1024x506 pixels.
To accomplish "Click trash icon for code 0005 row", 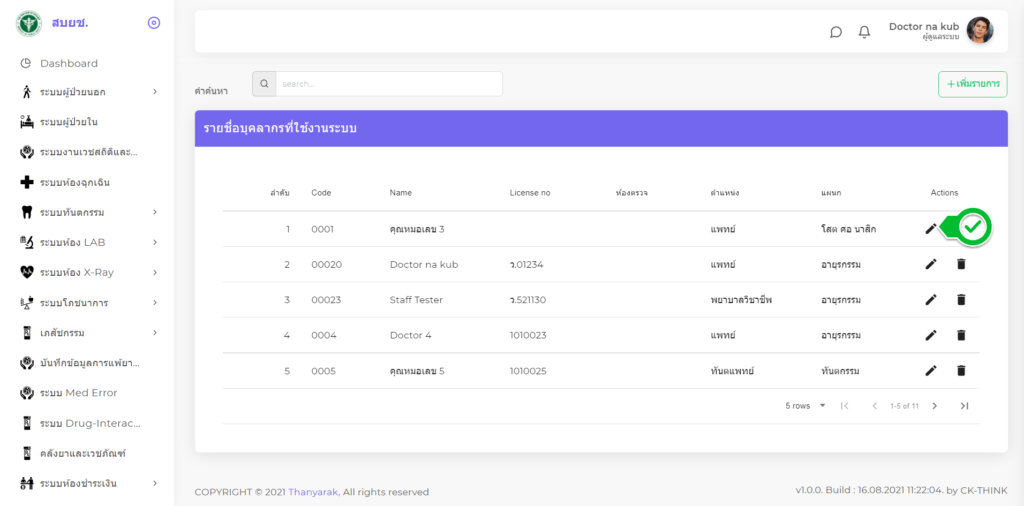I will (961, 370).
